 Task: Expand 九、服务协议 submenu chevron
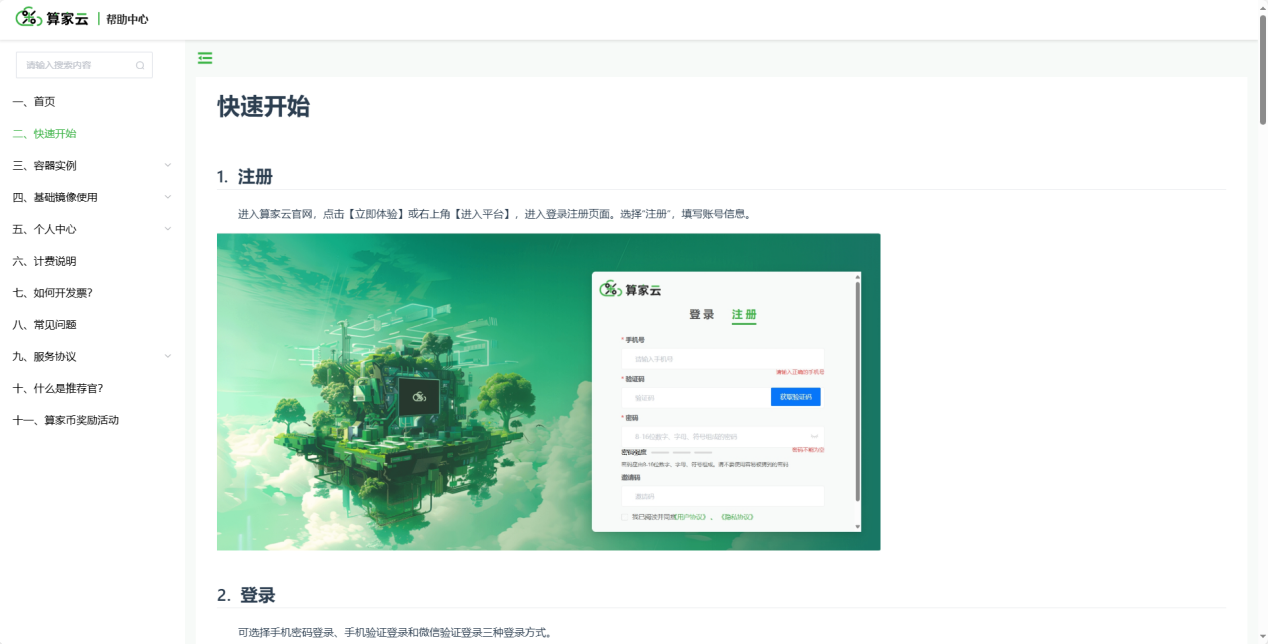click(167, 356)
